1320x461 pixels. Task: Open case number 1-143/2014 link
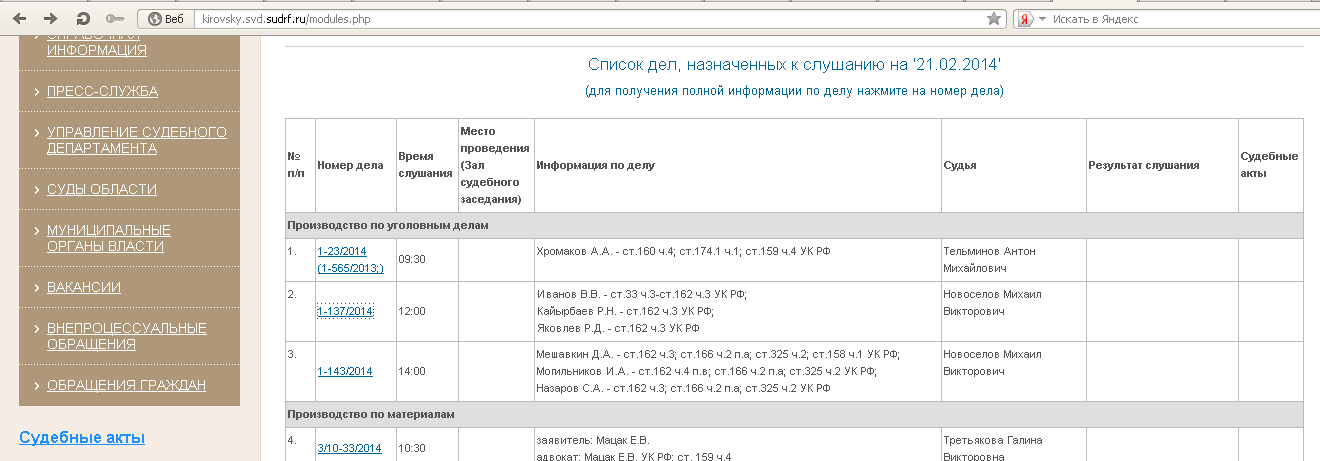tap(345, 371)
